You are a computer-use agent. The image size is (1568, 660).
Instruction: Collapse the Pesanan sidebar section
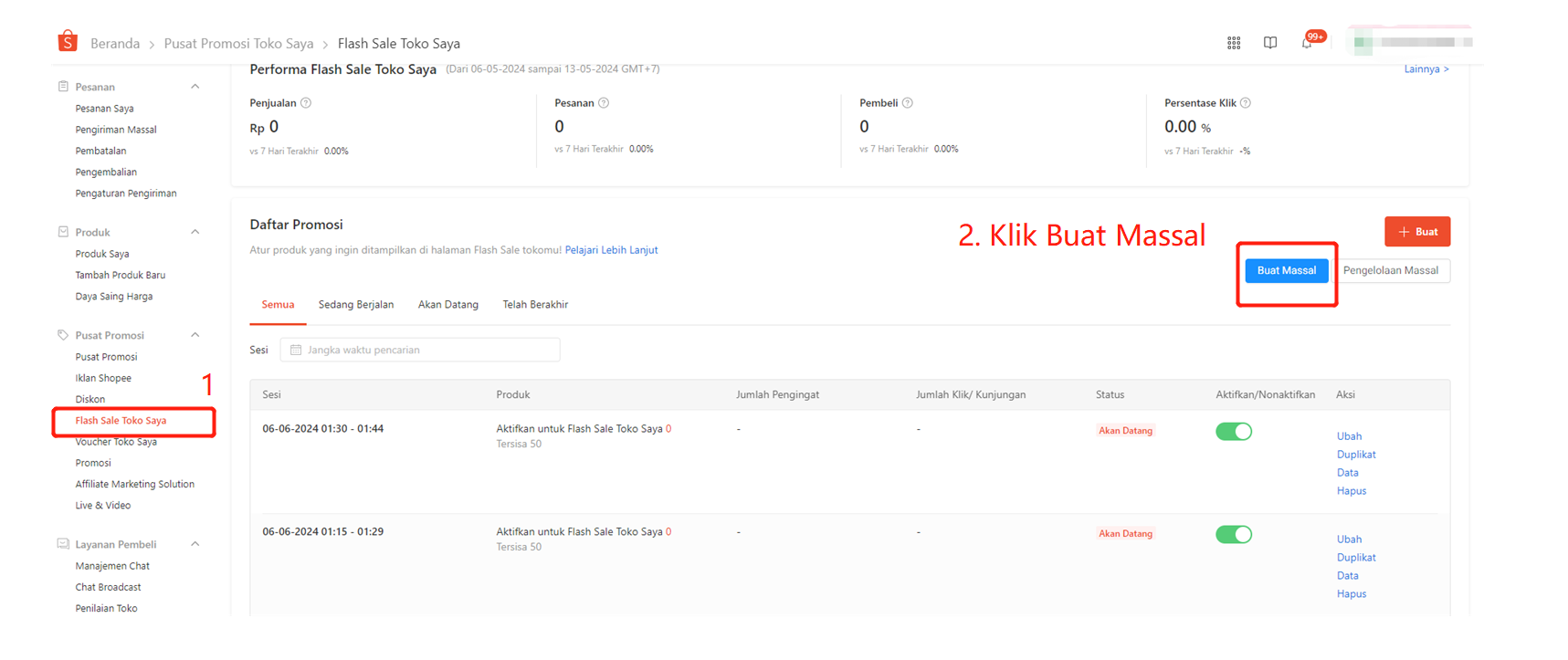(x=195, y=87)
